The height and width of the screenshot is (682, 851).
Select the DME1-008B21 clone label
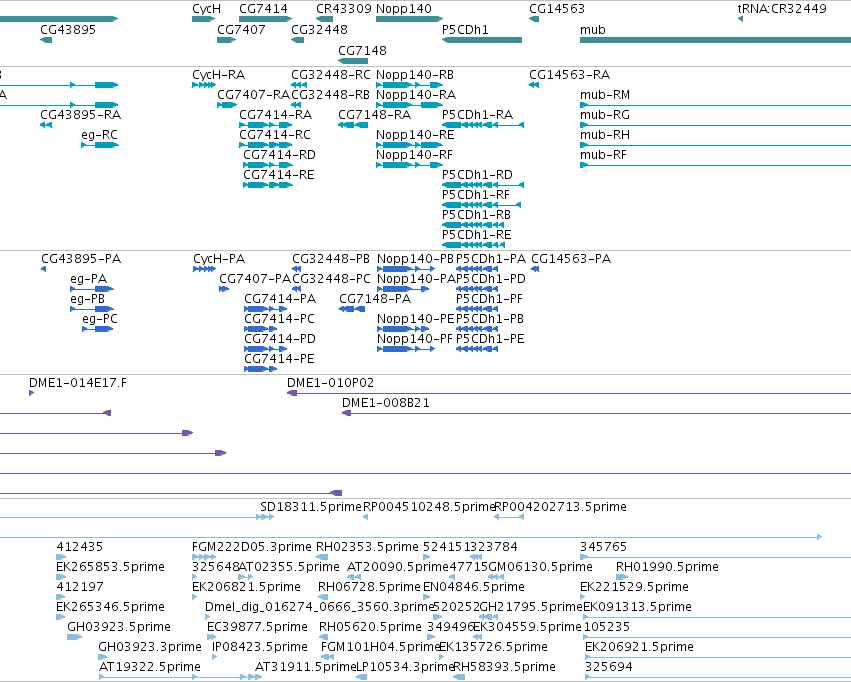pos(385,403)
